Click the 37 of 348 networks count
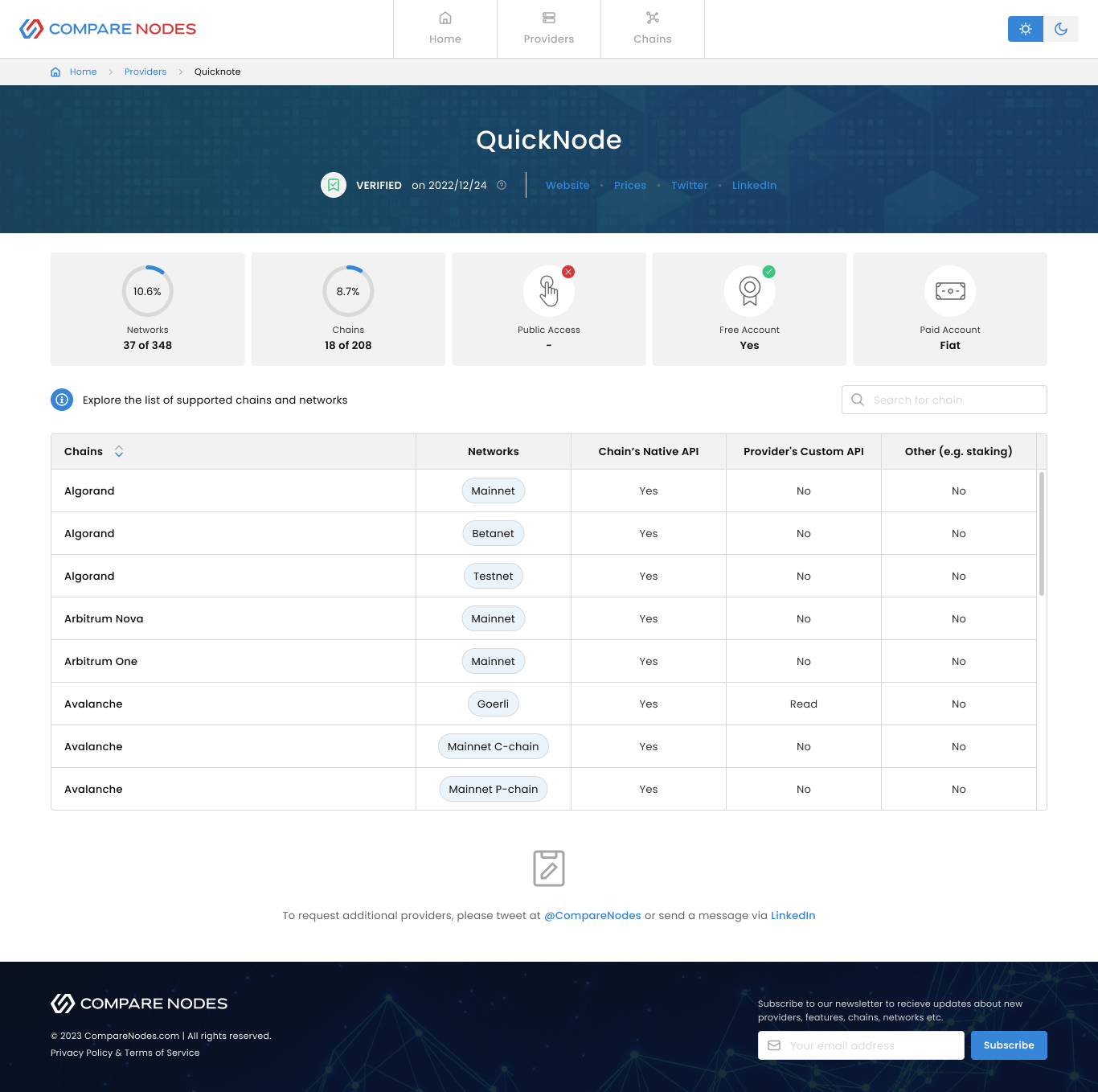This screenshot has width=1098, height=1092. tap(148, 345)
